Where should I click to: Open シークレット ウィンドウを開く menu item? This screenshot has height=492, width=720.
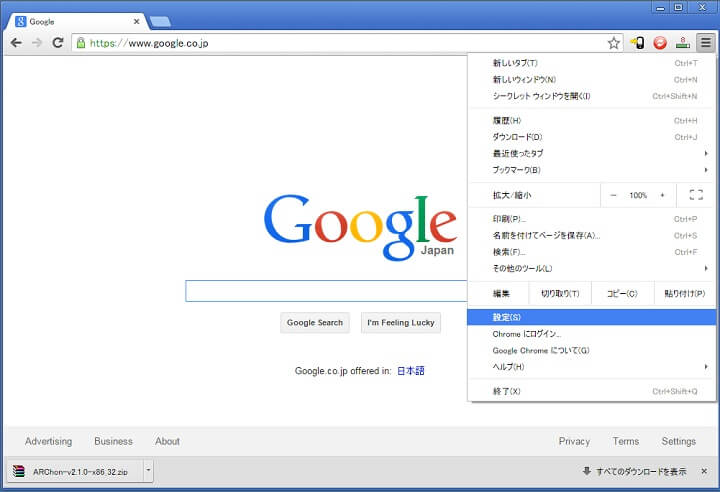coord(592,96)
